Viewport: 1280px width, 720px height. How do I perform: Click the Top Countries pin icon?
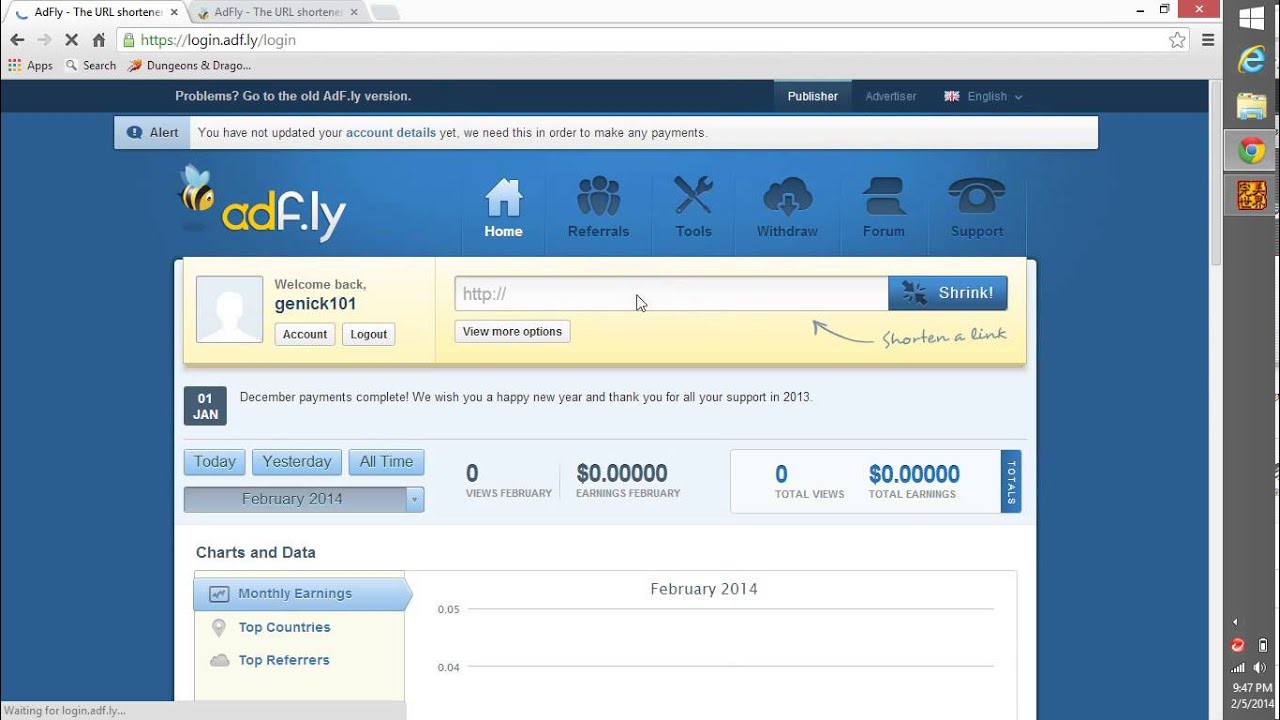pyautogui.click(x=219, y=628)
